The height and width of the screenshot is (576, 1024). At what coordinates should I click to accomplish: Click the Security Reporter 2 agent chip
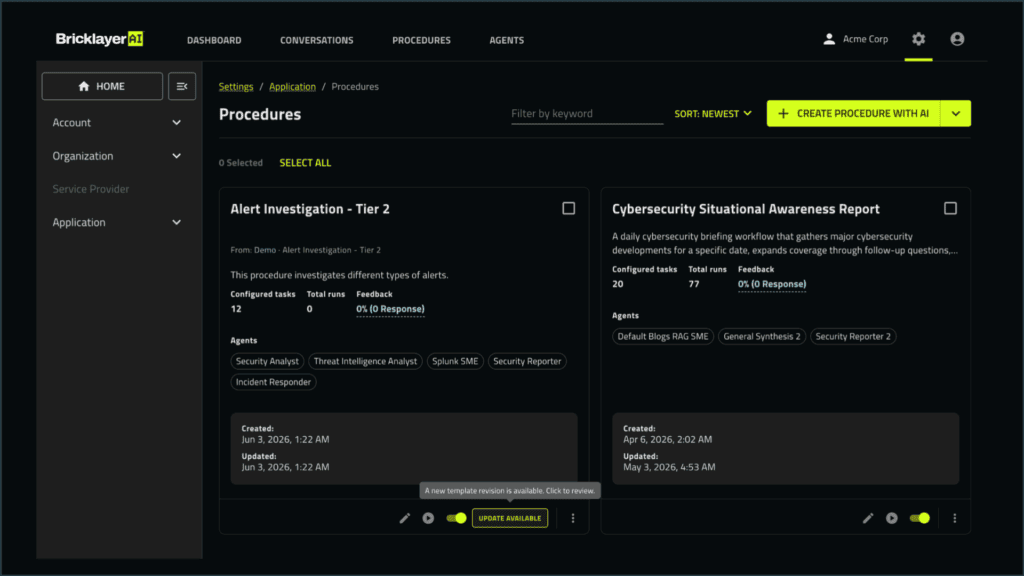tap(853, 336)
